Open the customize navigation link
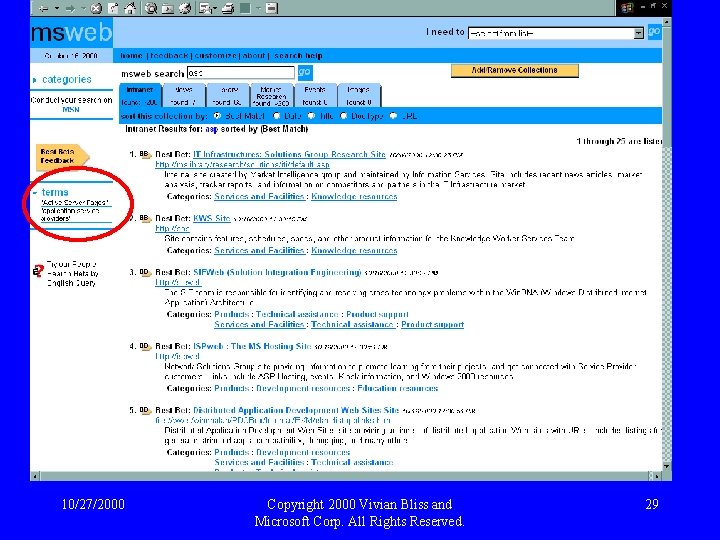The image size is (720, 540). pyautogui.click(x=215, y=56)
